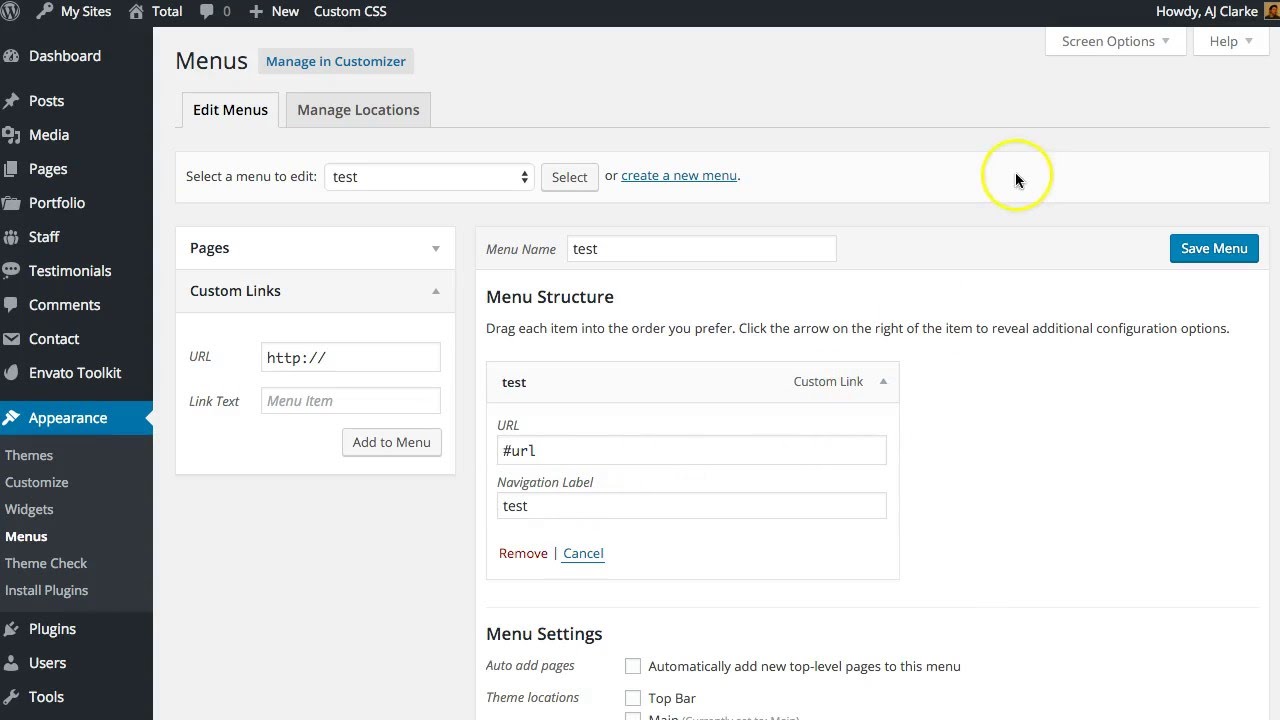Expand the Pages accordion panel
The height and width of the screenshot is (720, 1280).
(315, 248)
